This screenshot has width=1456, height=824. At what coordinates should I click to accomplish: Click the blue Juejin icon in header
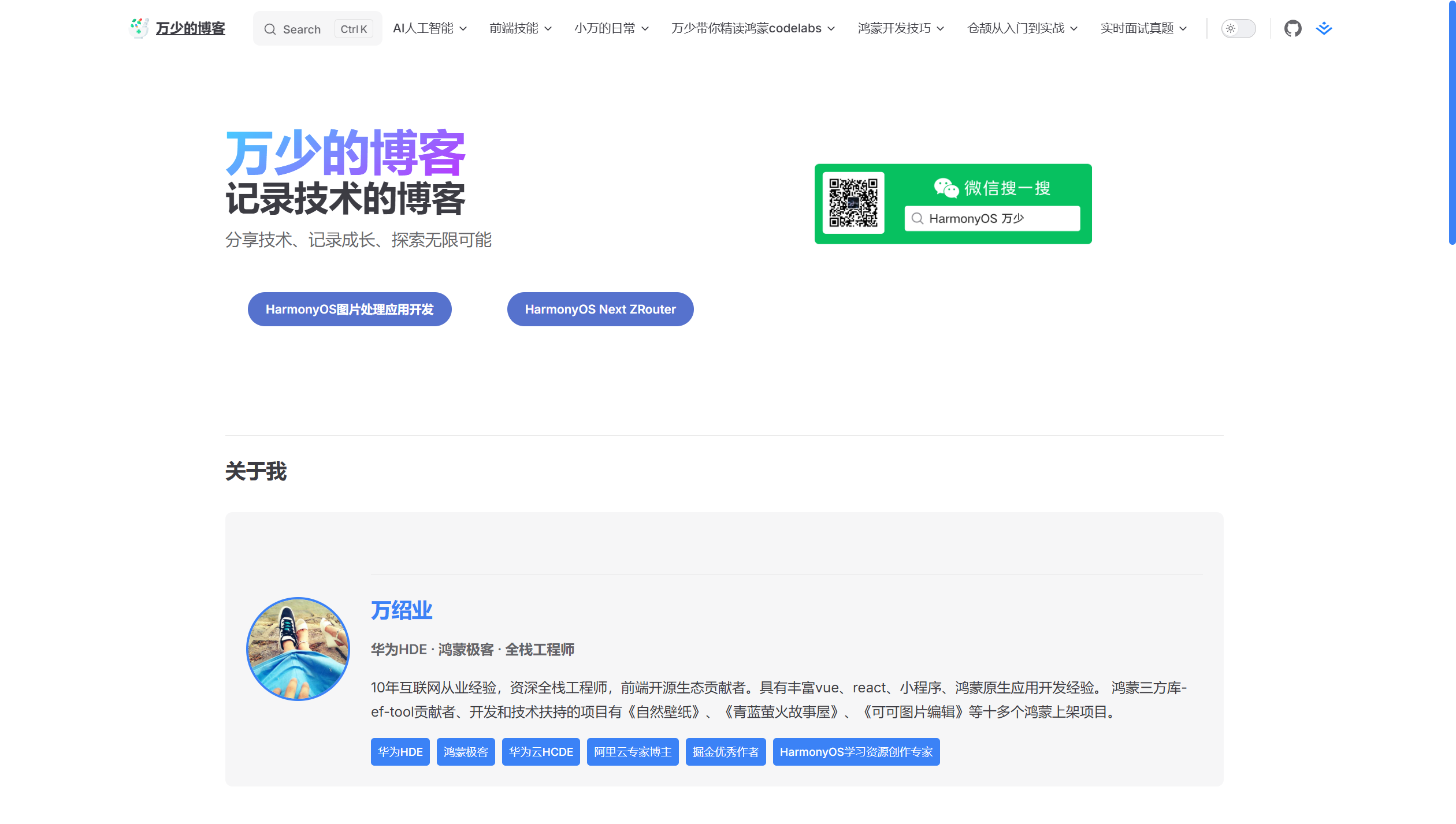(x=1324, y=28)
